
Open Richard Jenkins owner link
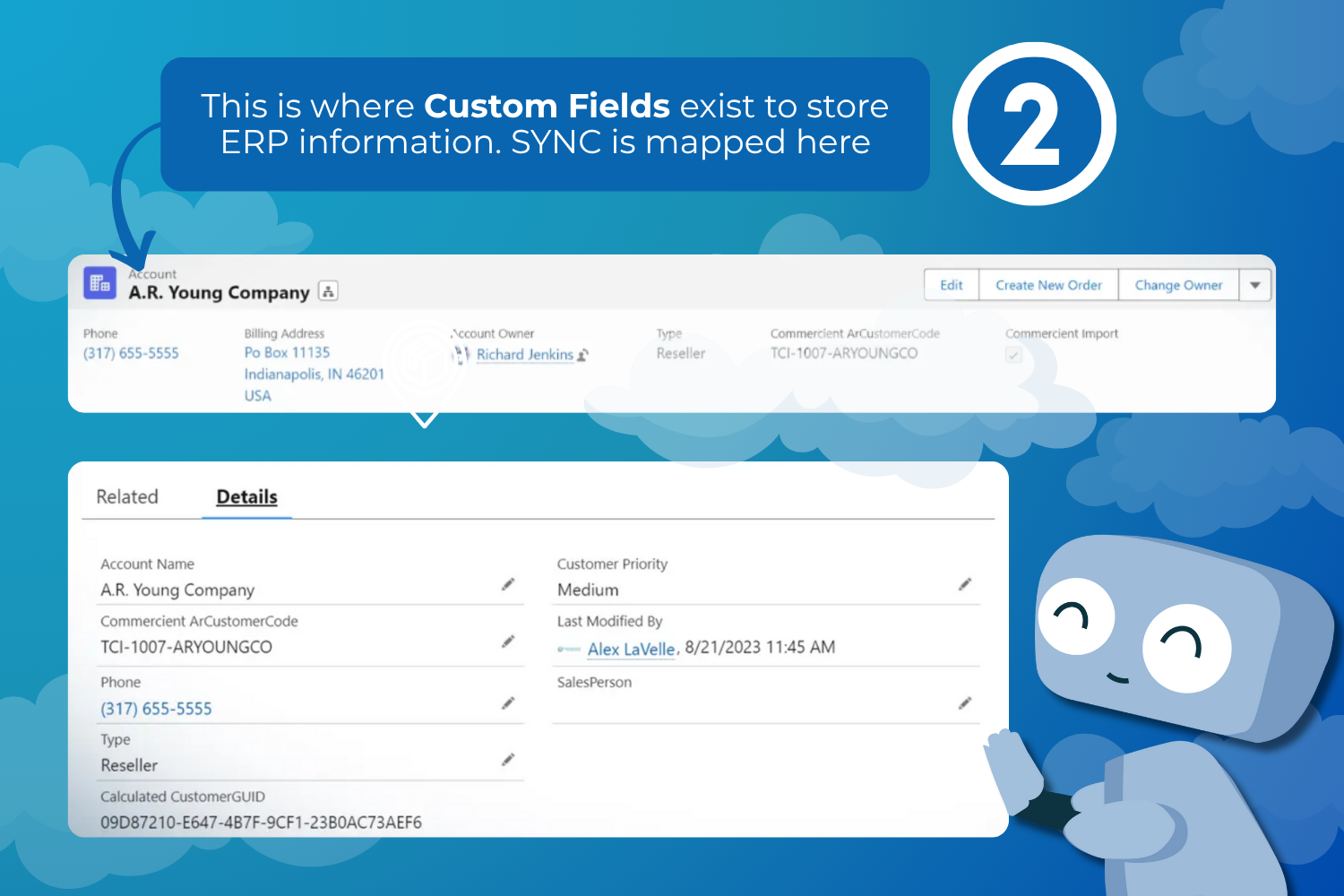point(524,355)
